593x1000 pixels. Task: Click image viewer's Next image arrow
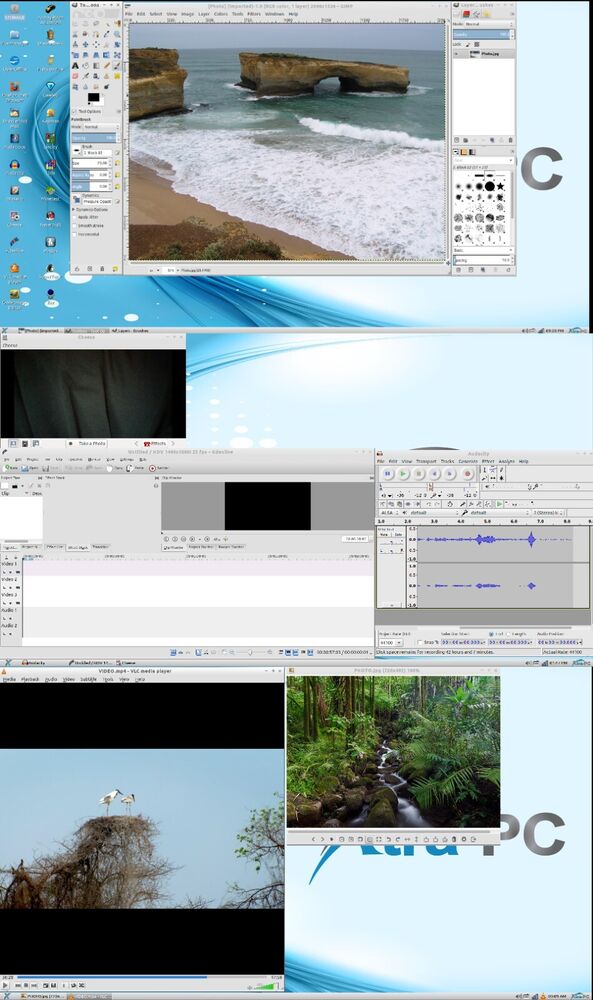tap(322, 839)
